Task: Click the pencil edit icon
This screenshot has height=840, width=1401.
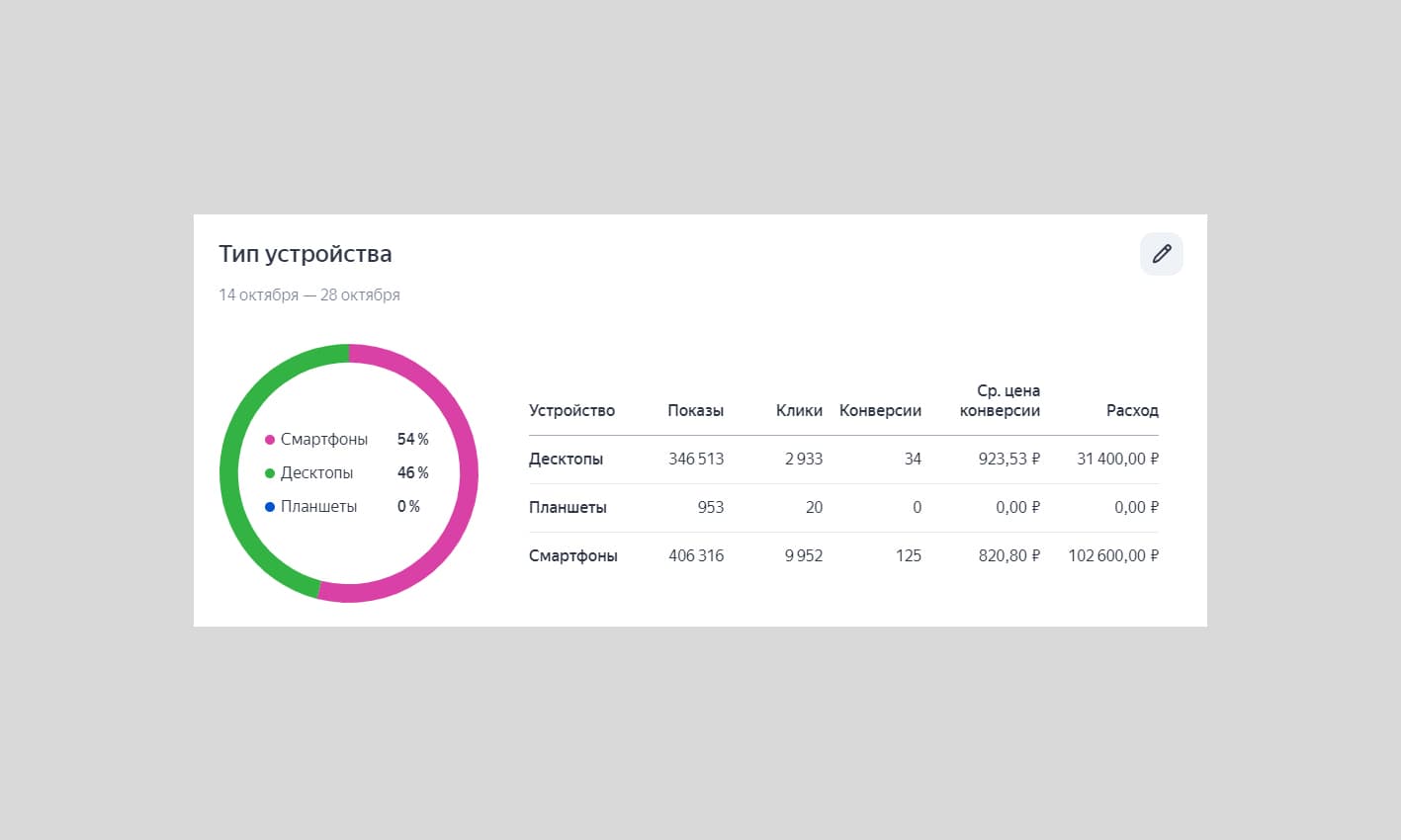Action: (1162, 254)
